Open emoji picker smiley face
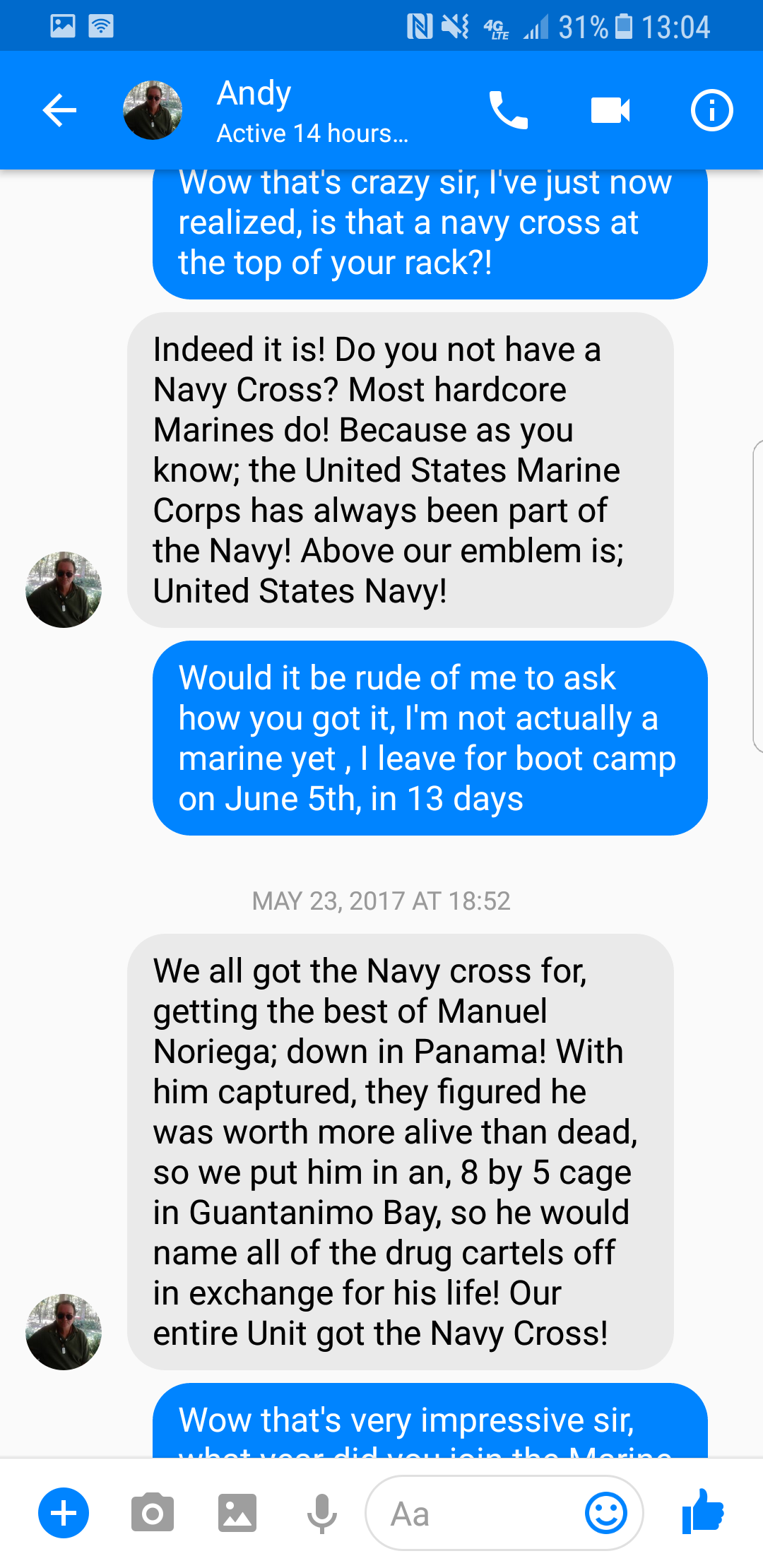Image resolution: width=763 pixels, height=1568 pixels. 606,1513
